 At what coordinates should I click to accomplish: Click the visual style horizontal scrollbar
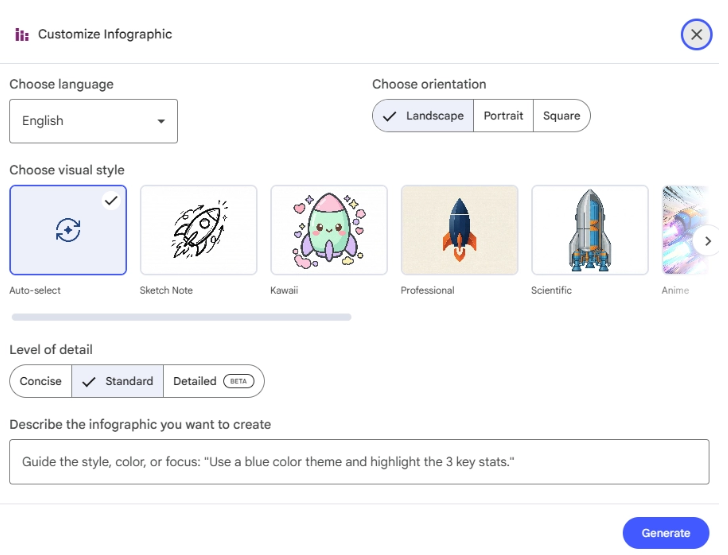181,317
